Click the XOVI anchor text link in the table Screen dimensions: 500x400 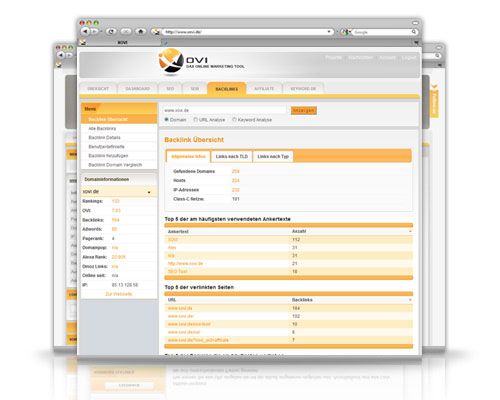(x=173, y=239)
